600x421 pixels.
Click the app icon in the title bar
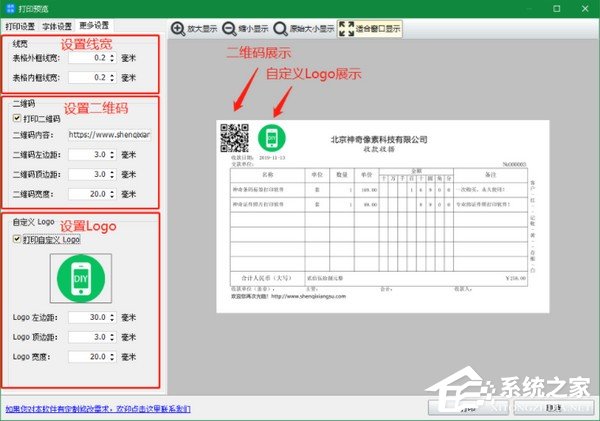pos(9,8)
